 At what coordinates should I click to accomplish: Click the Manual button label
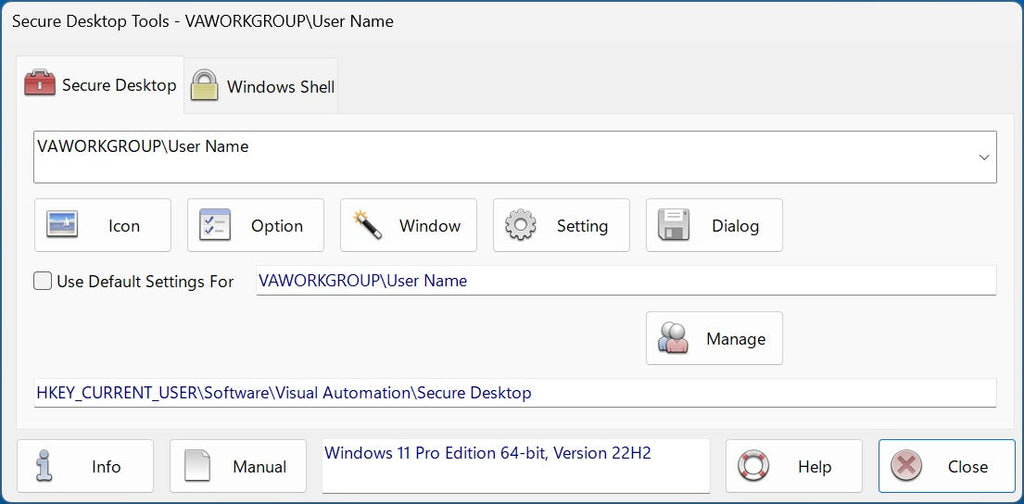pyautogui.click(x=259, y=467)
